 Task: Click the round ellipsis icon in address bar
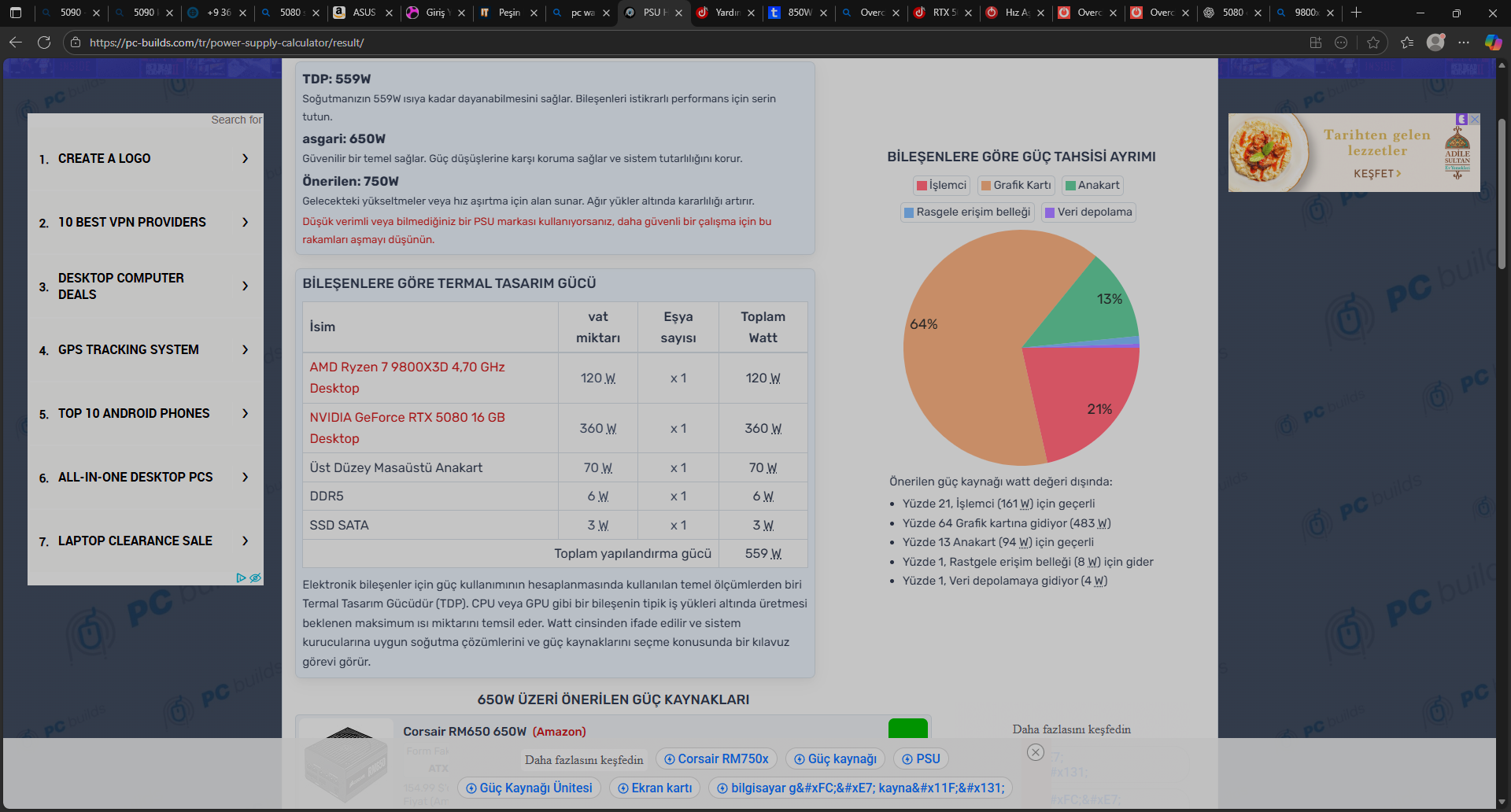pyautogui.click(x=1341, y=42)
